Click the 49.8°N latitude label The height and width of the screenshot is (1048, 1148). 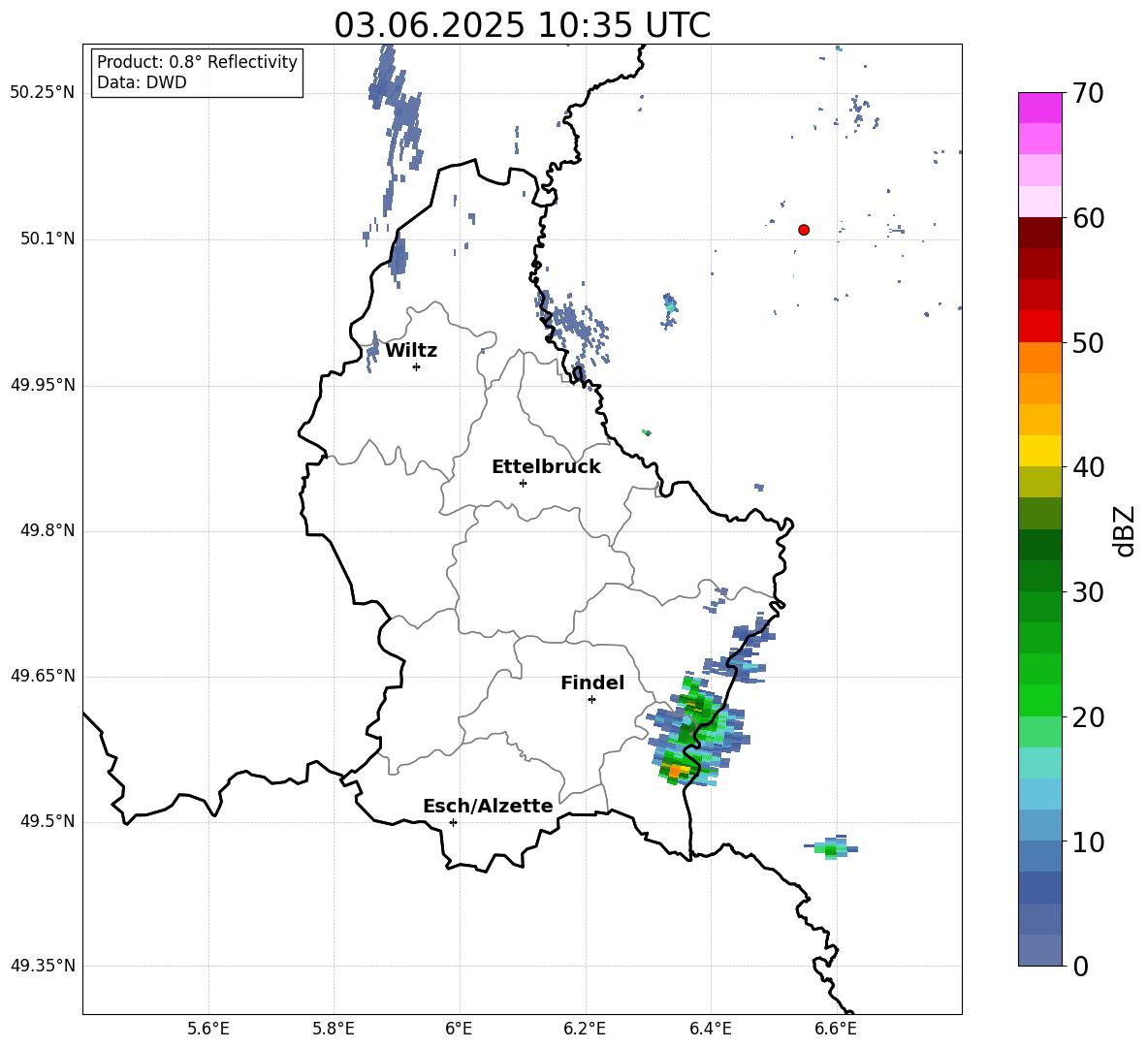(x=48, y=530)
